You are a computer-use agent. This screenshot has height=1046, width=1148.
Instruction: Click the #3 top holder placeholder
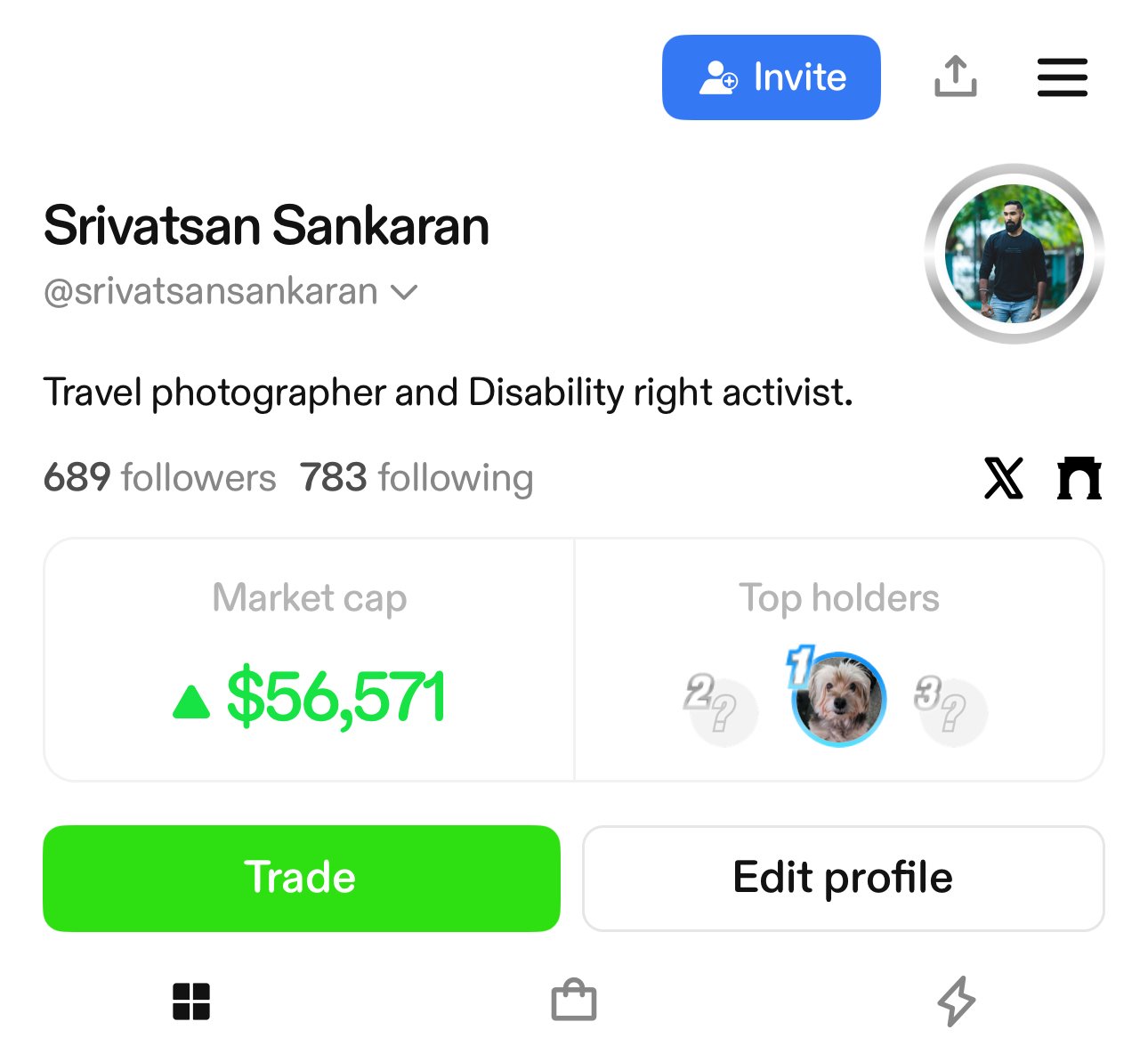952,711
